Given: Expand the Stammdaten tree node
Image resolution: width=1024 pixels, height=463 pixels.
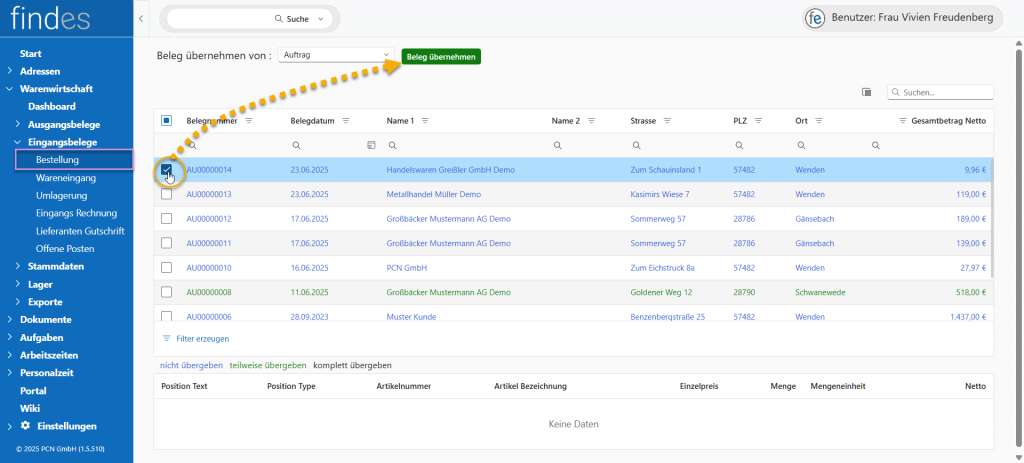Looking at the screenshot, I should coord(17,267).
